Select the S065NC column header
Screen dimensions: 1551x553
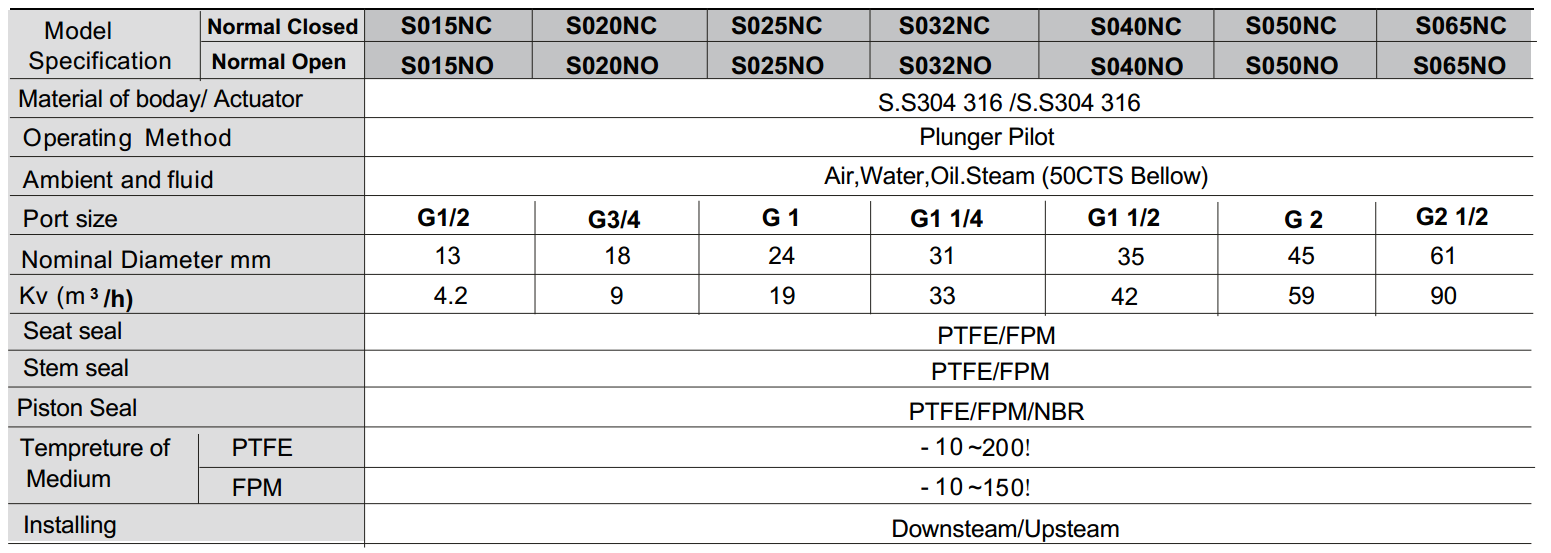tap(1460, 26)
